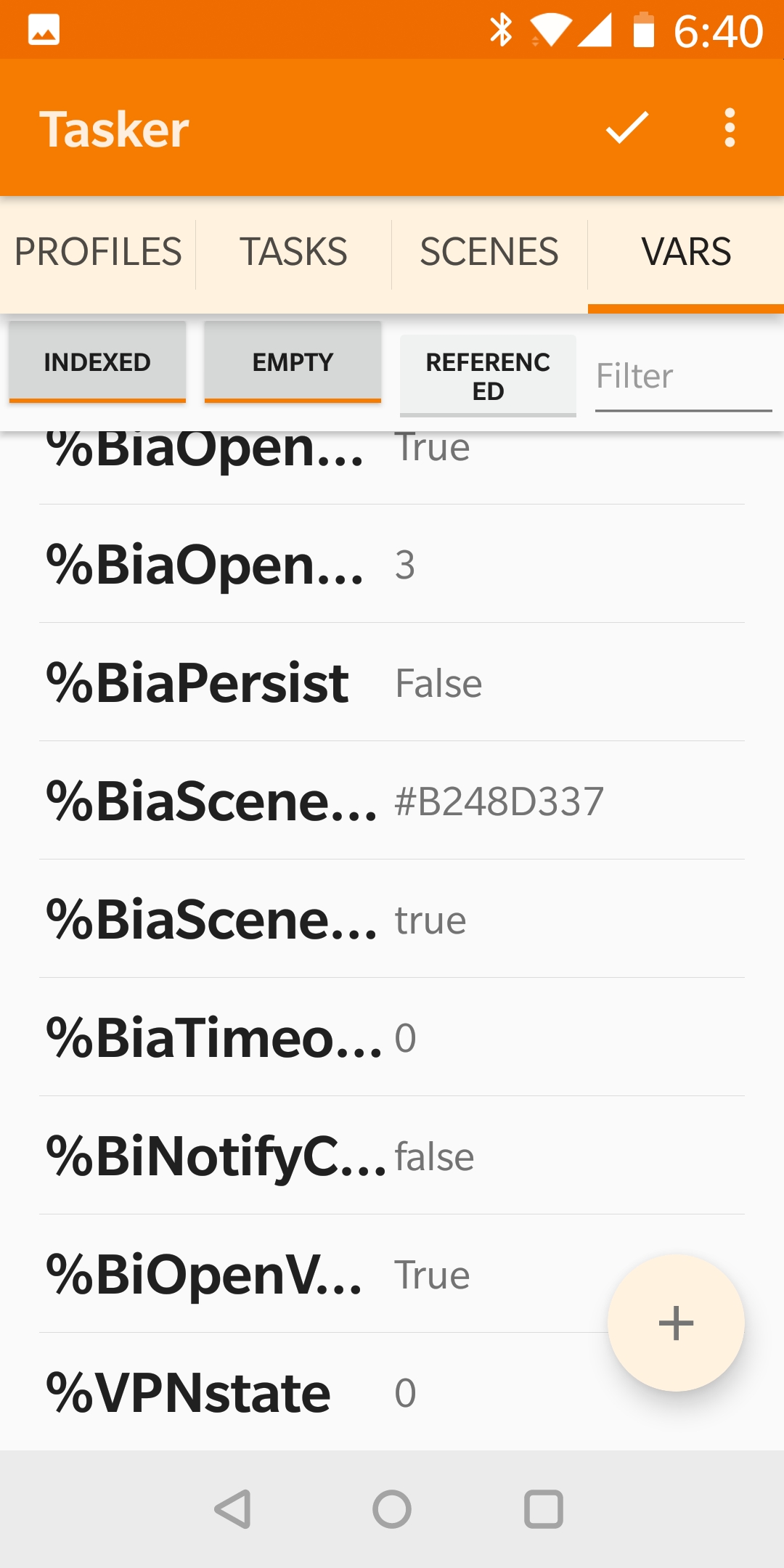Toggle the EMPTY filter
Screen dimensions: 784x1568
click(293, 362)
